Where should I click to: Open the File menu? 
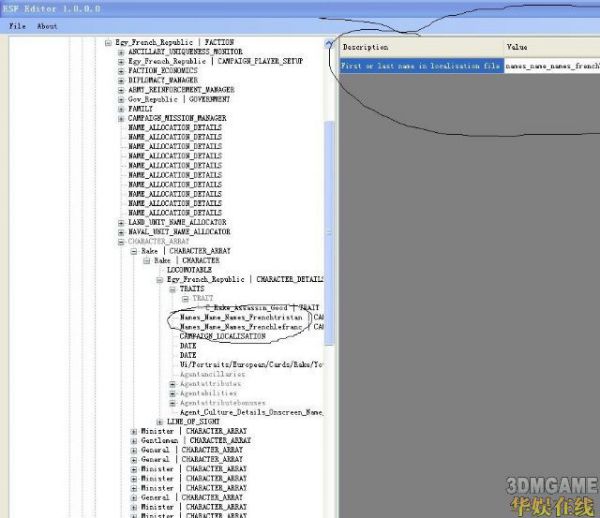click(17, 26)
